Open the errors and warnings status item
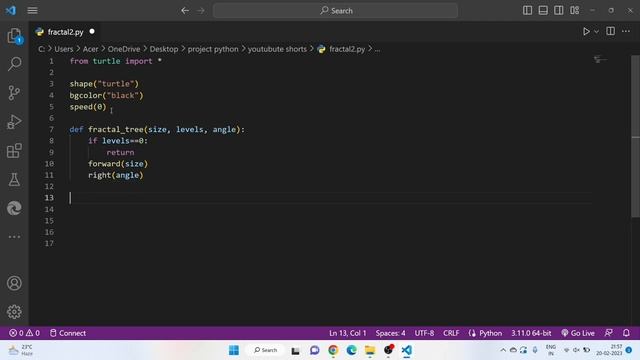640x360 pixels. tap(24, 333)
